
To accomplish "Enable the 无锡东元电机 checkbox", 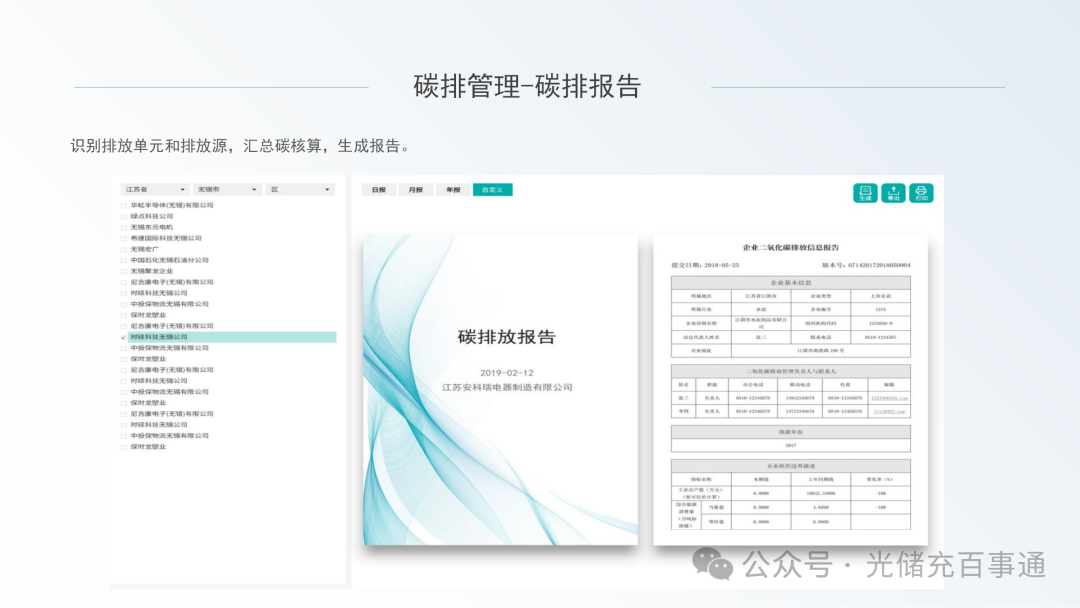I will pyautogui.click(x=123, y=228).
